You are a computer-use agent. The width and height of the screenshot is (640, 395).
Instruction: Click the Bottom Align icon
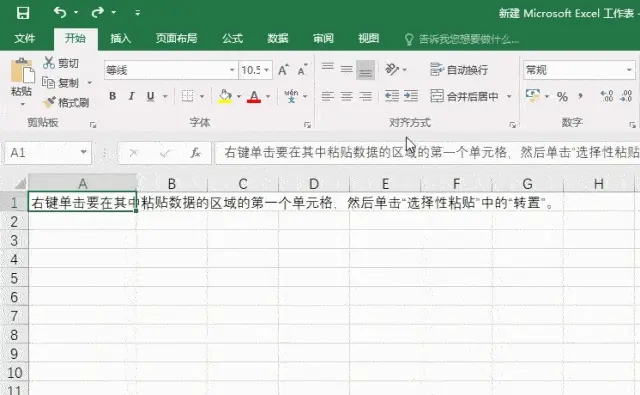(365, 69)
